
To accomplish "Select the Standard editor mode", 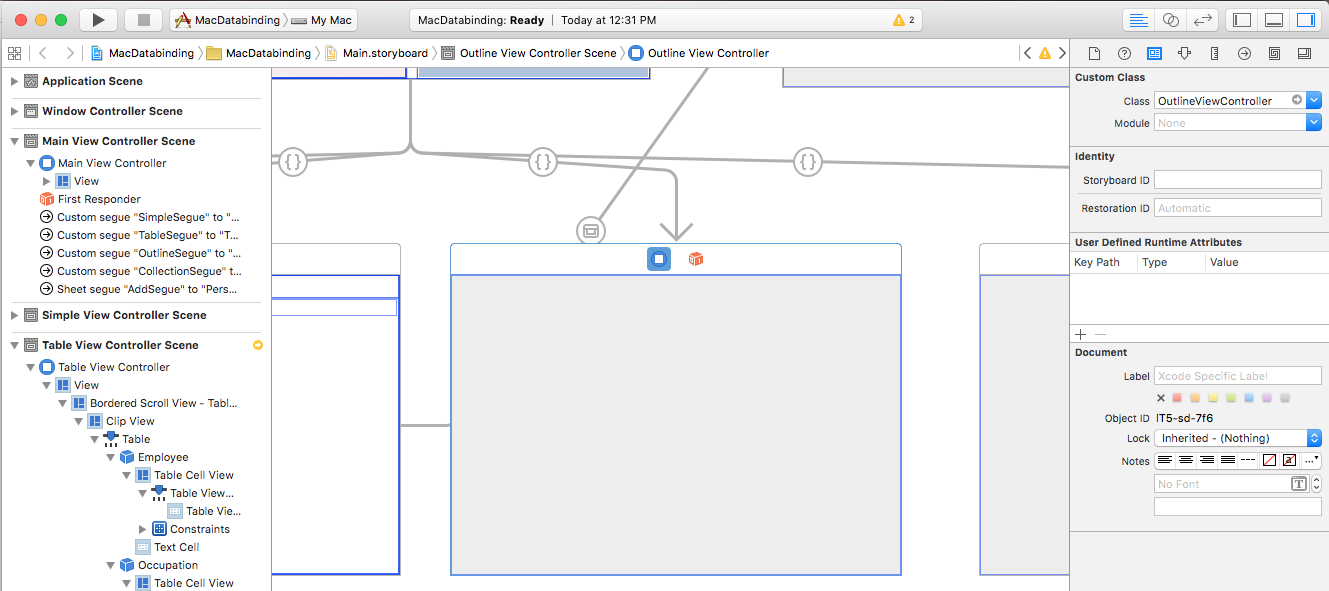I will 1138,20.
